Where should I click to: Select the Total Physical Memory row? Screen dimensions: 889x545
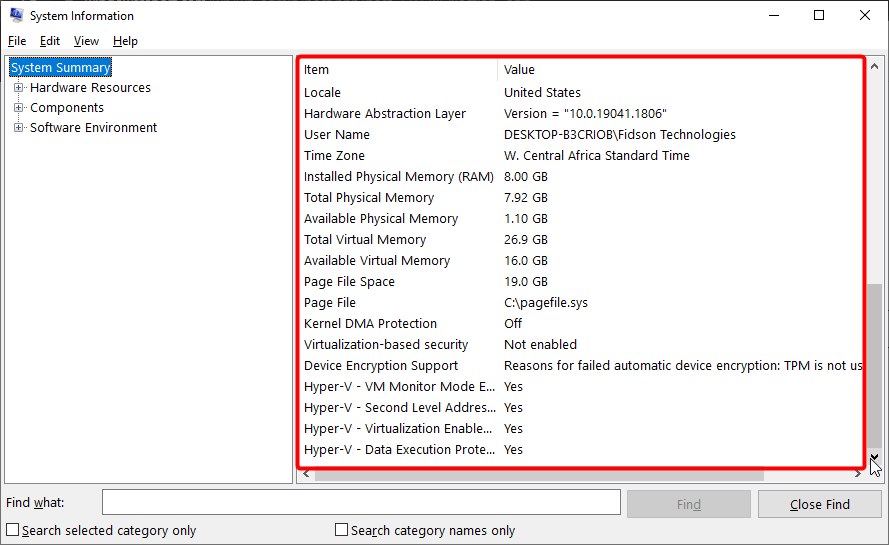(581, 197)
